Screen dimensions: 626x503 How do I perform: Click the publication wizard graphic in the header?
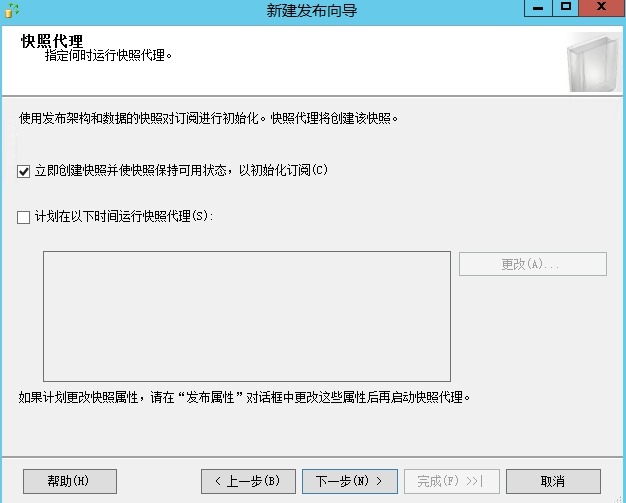[588, 62]
